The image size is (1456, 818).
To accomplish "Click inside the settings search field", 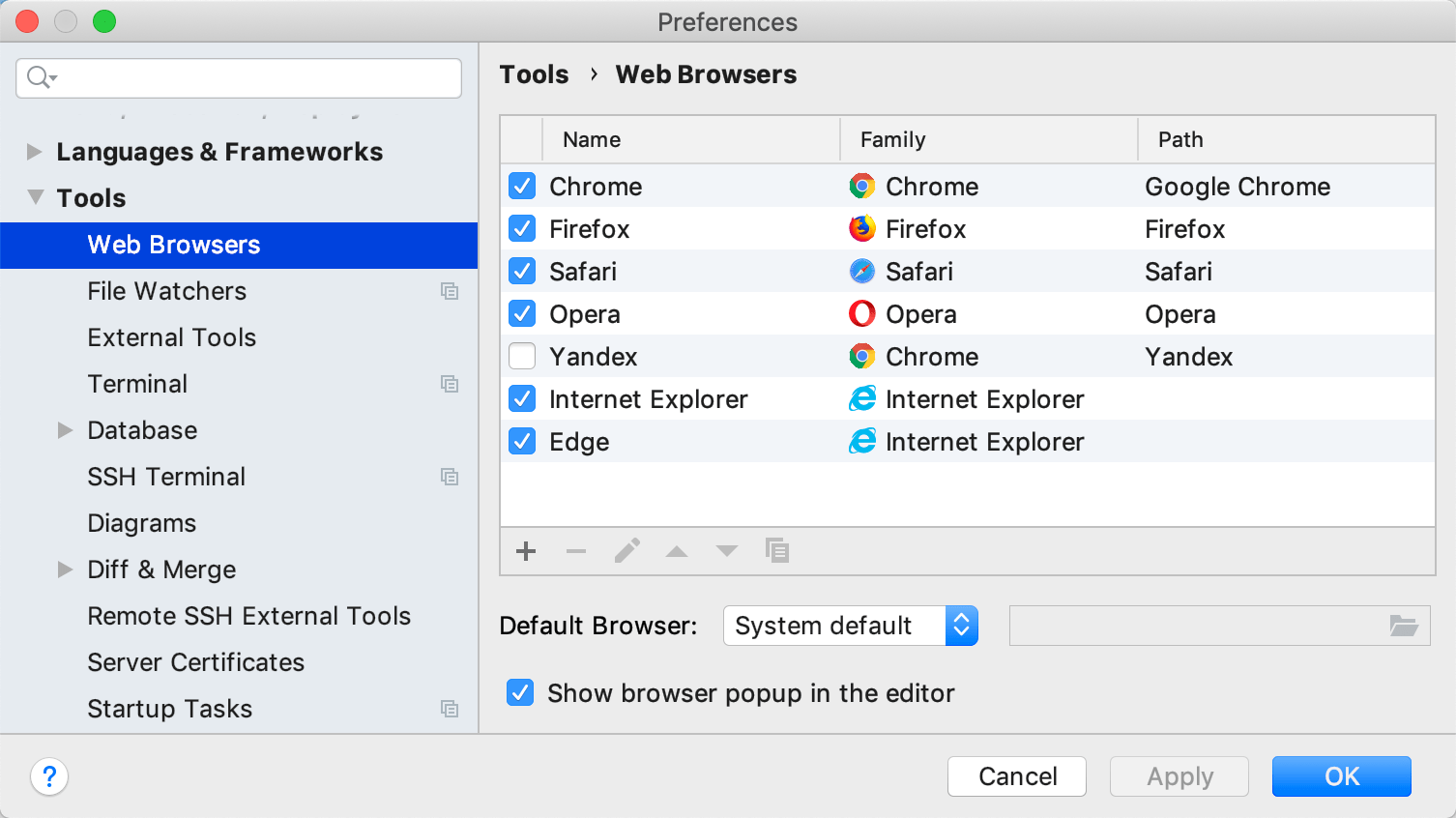I will point(238,78).
